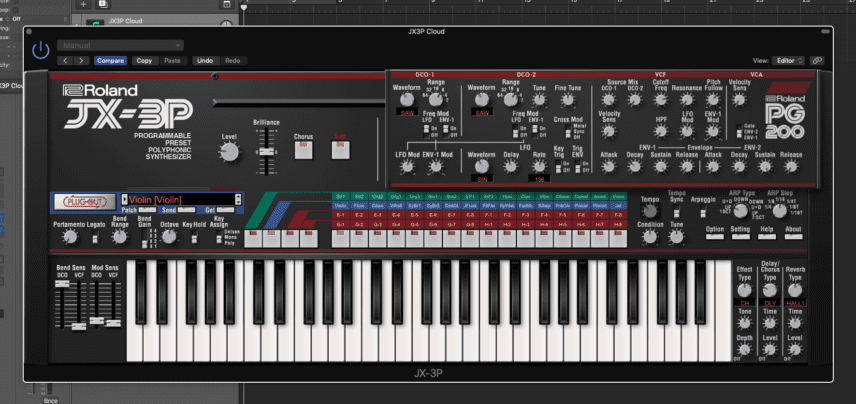Click the LFO Delay knob

pyautogui.click(x=510, y=167)
